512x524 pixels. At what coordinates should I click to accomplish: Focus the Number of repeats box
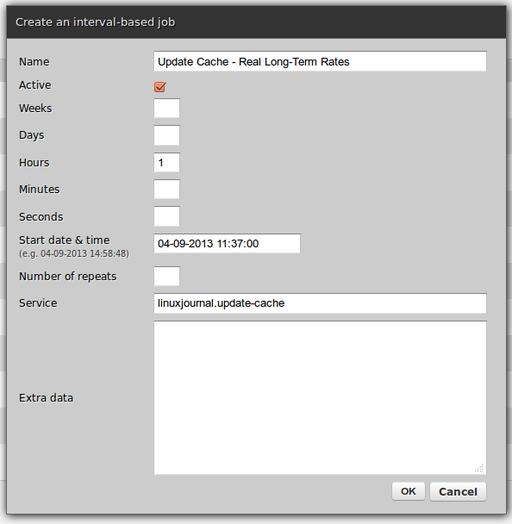pyautogui.click(x=166, y=276)
